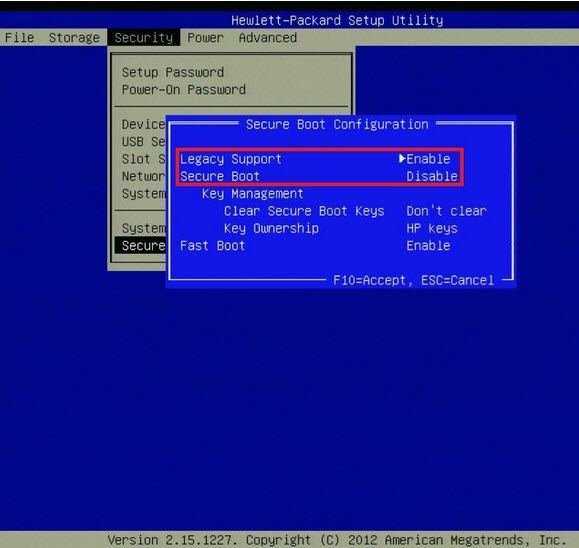Change the Legacy Support Enable value
This screenshot has height=548, width=579.
click(x=428, y=159)
